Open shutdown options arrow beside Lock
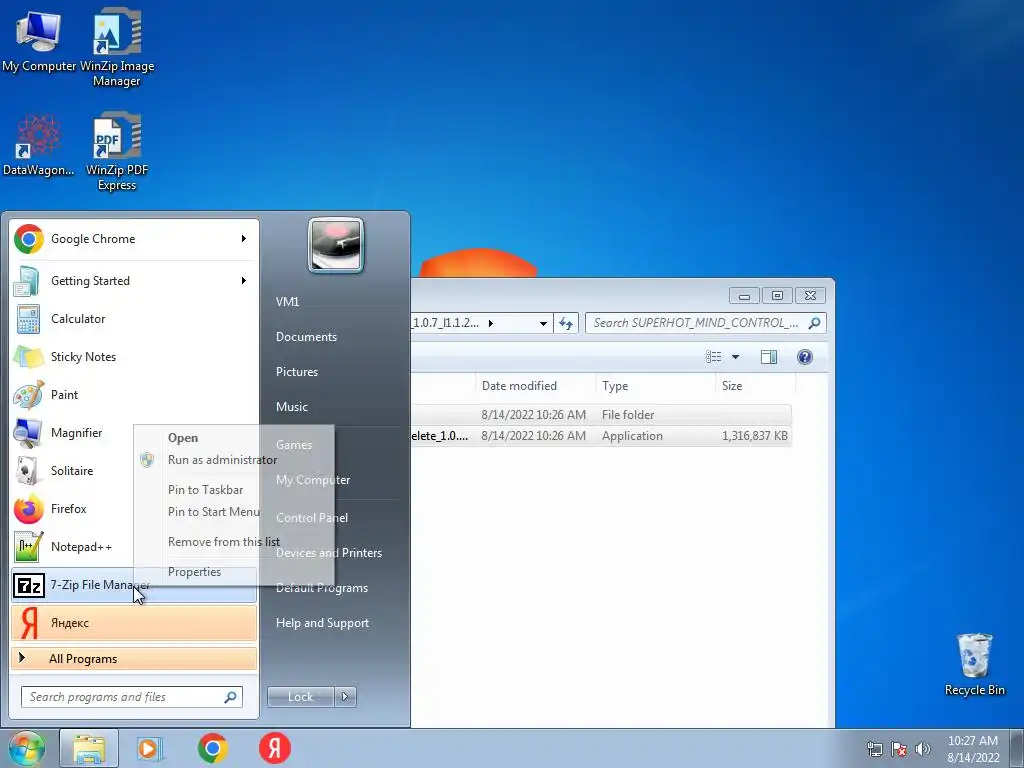The image size is (1024, 768). 345,697
